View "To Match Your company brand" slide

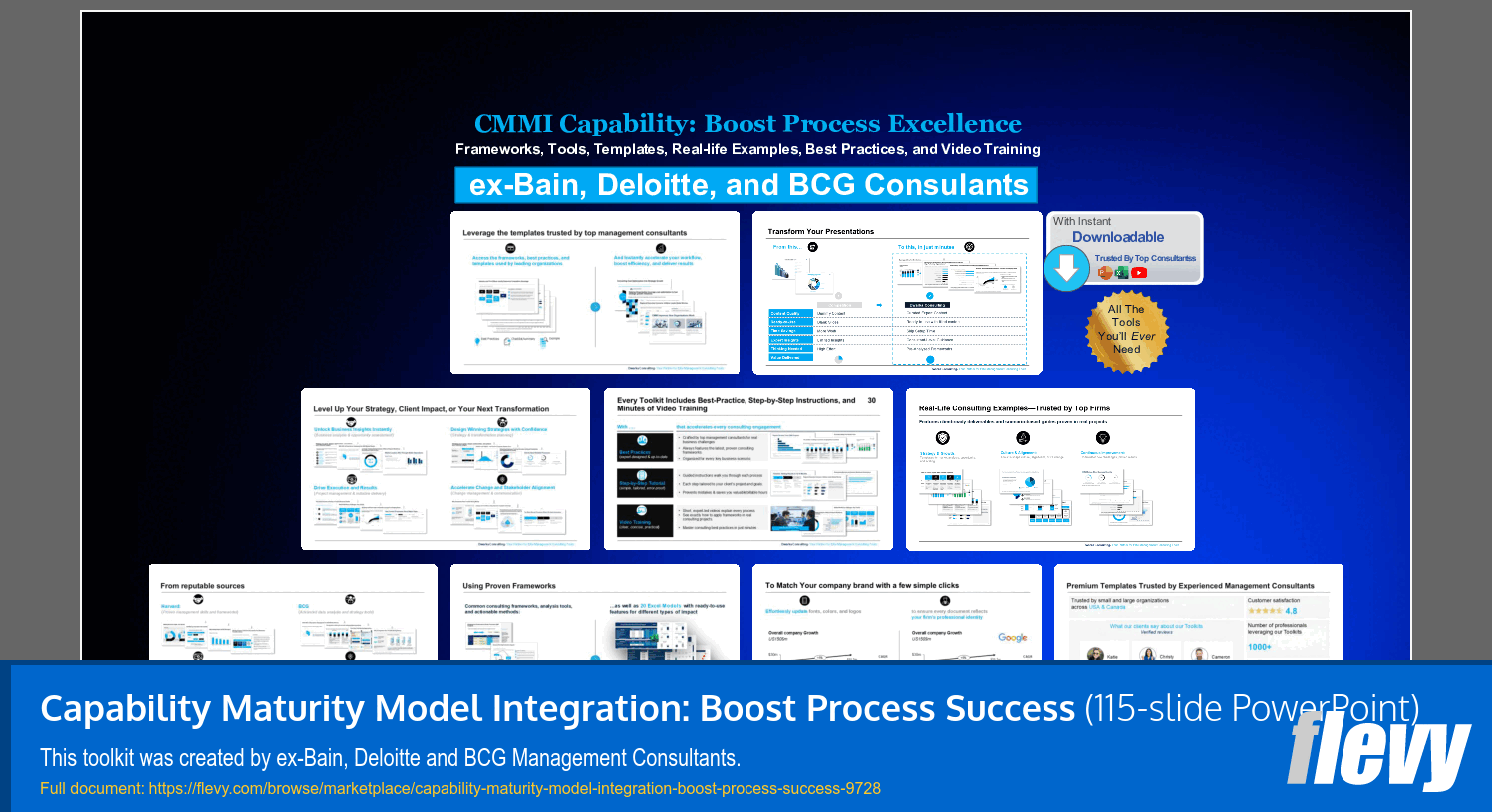coord(897,612)
